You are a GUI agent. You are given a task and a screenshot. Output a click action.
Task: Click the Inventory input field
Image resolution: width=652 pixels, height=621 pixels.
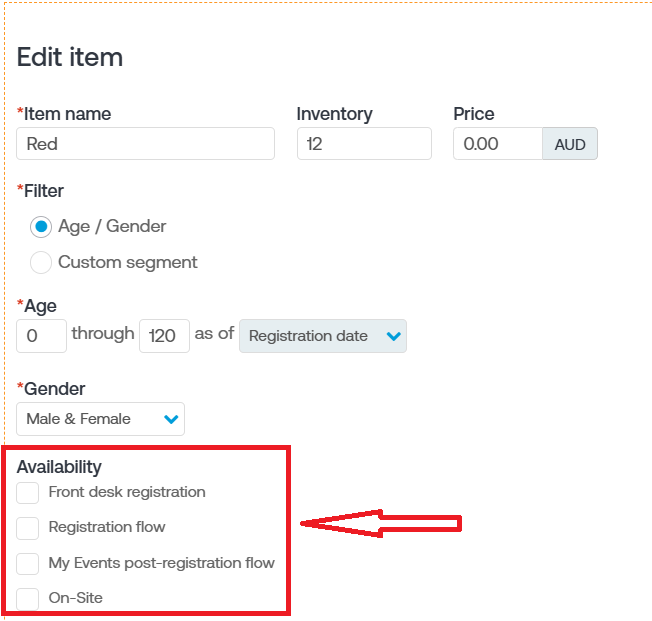364,143
